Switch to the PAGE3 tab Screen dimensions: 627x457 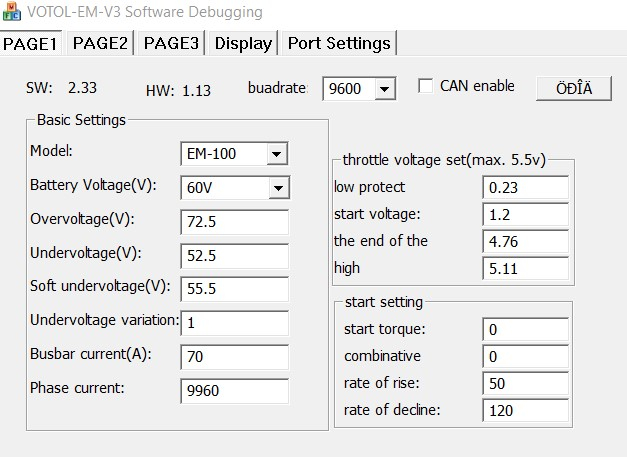pyautogui.click(x=171, y=43)
